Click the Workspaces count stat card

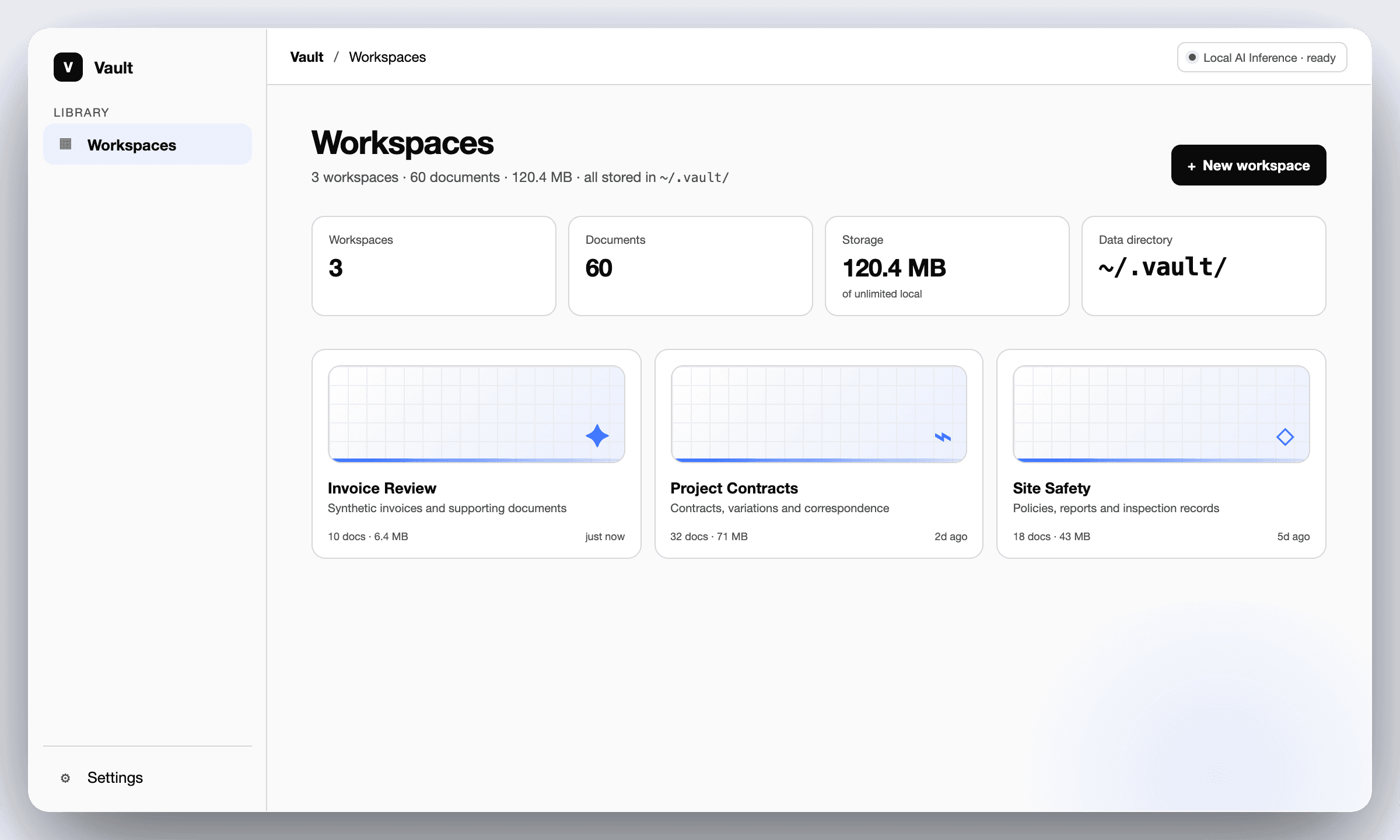point(434,266)
